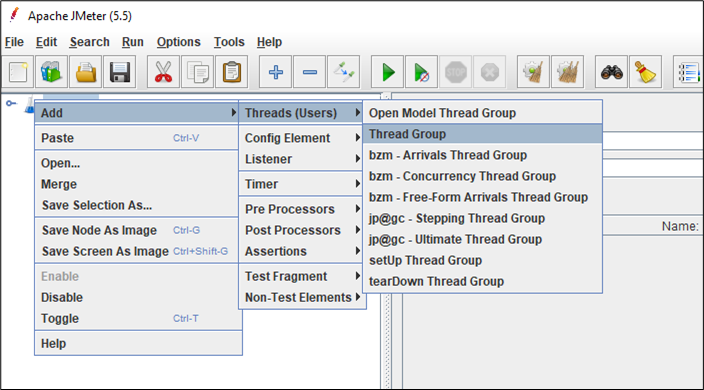Choose jp@gc - Ultimate Thread Group

[482, 239]
